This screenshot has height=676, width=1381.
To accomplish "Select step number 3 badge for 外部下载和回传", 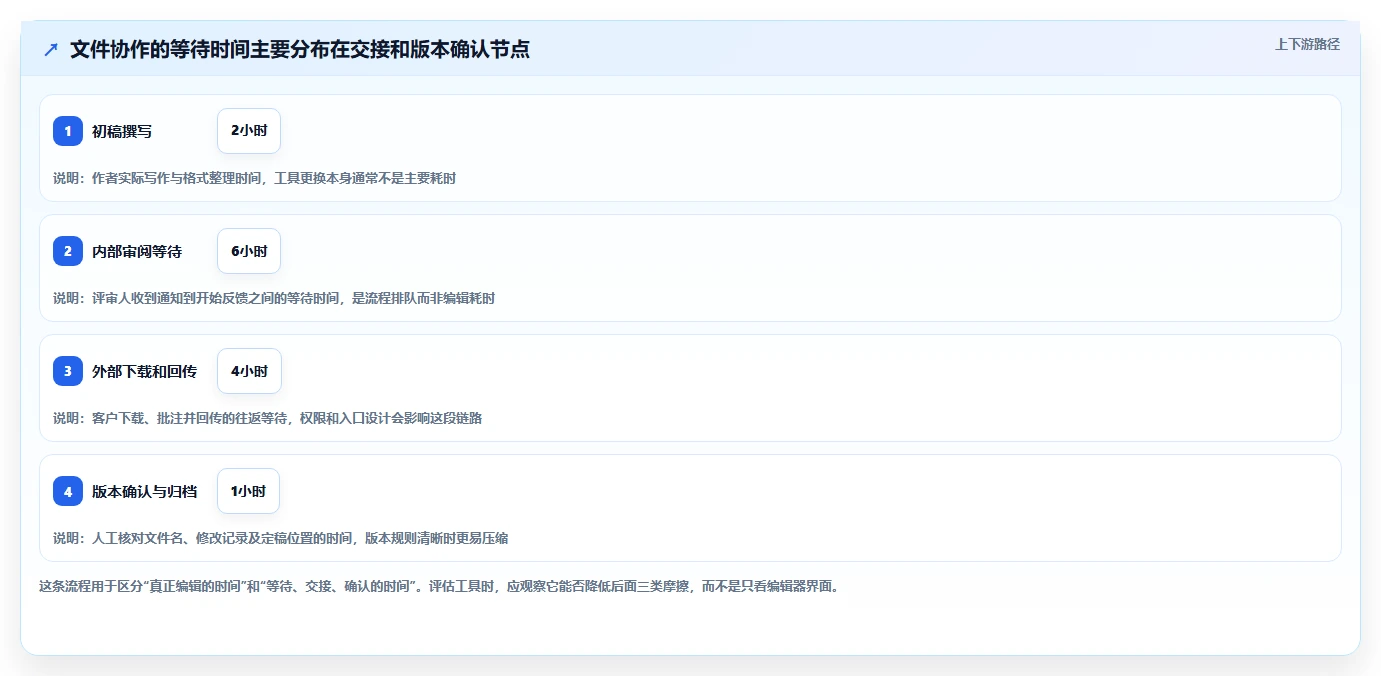I will 68,371.
